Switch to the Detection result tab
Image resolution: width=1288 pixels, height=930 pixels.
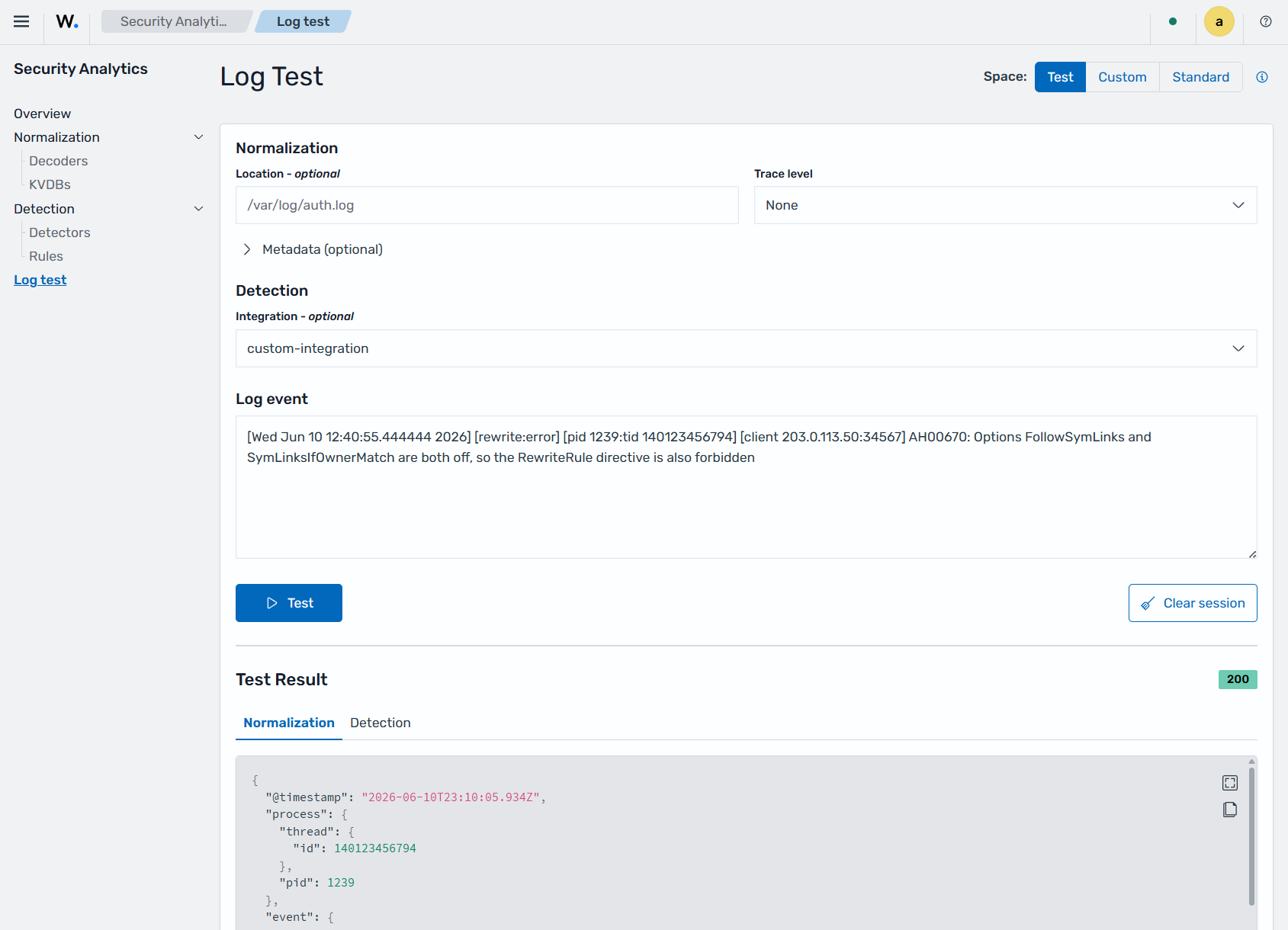coord(381,723)
